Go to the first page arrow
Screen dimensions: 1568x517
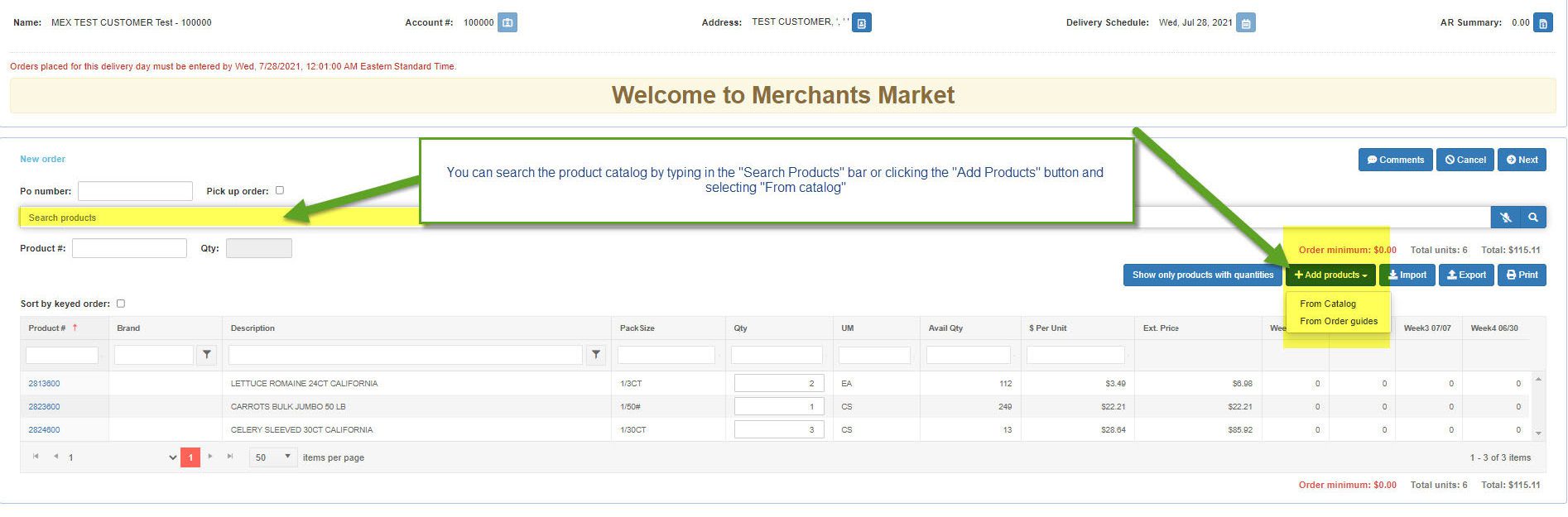(x=36, y=457)
